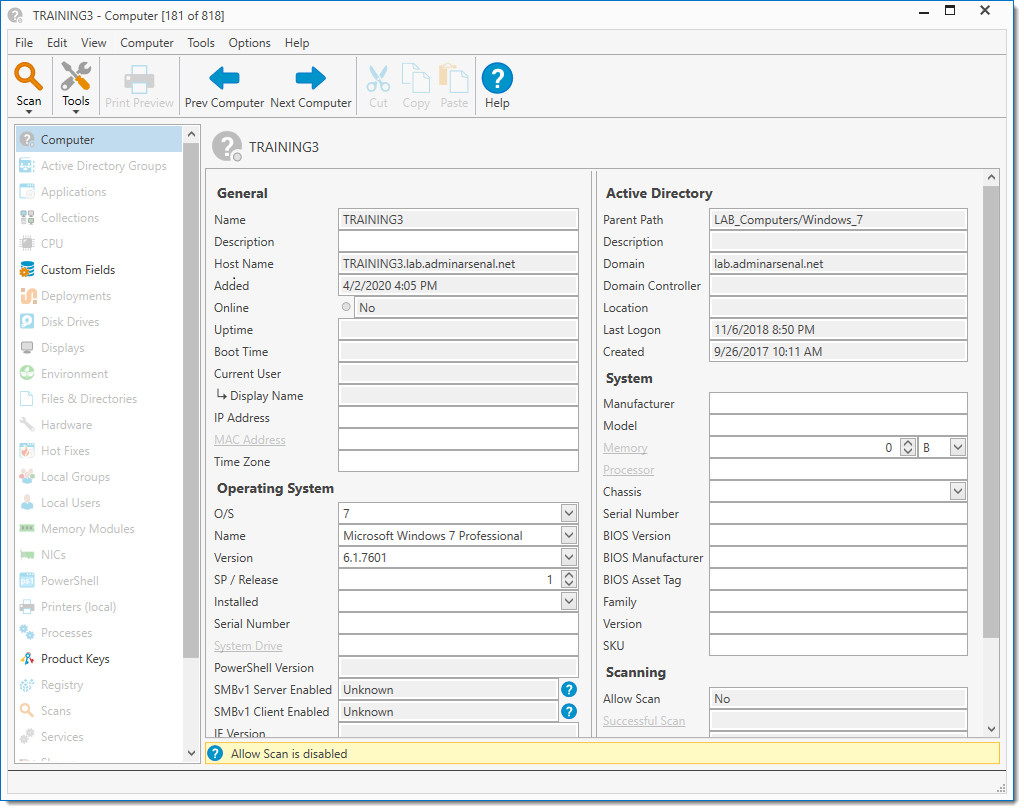Viewport: 1024px width, 811px height.
Task: Open the Computer menu in menu bar
Action: (147, 43)
